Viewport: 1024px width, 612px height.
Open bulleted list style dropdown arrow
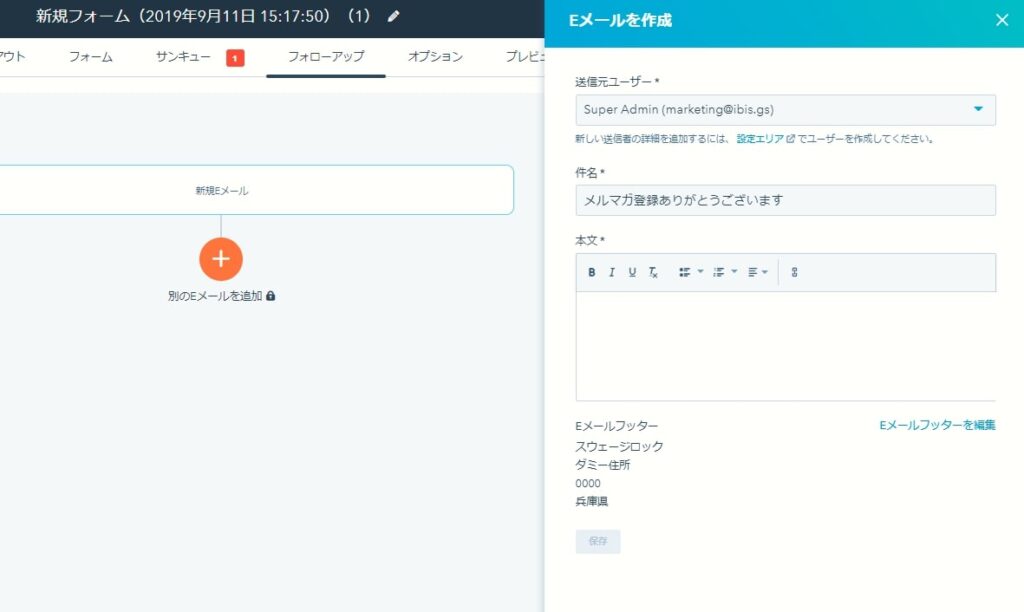coord(700,271)
